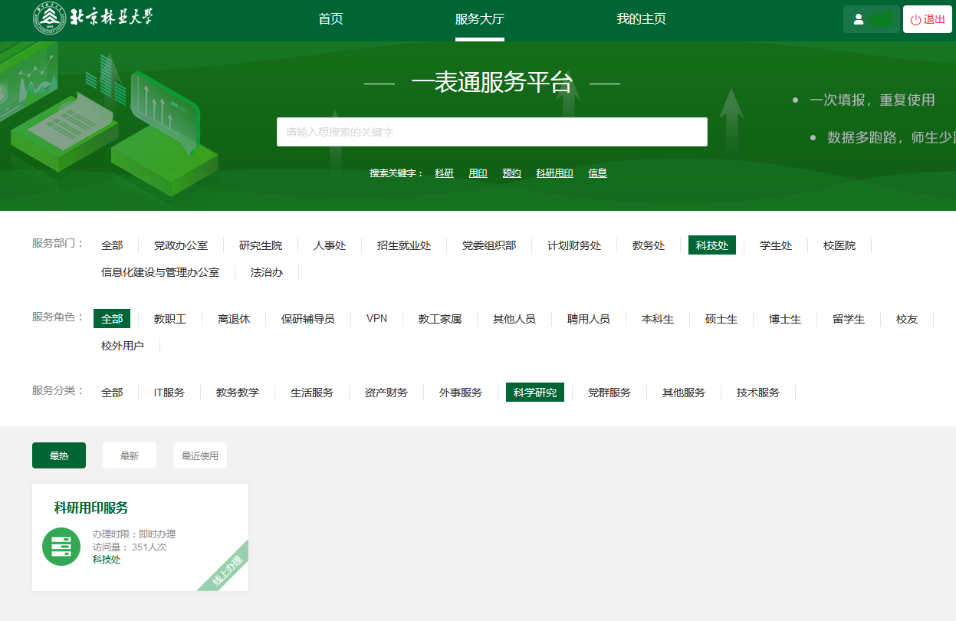This screenshot has width=956, height=621.
Task: Select the 最热 sort button
Action: (x=59, y=455)
